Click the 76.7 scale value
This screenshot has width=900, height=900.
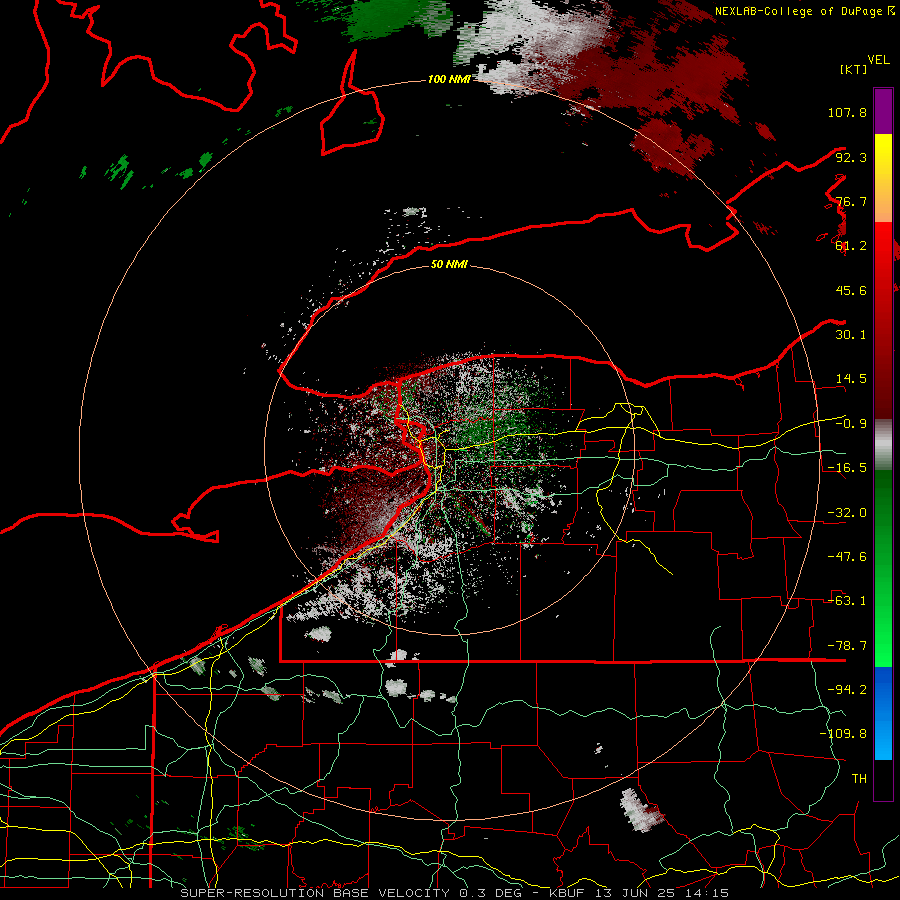tap(851, 201)
